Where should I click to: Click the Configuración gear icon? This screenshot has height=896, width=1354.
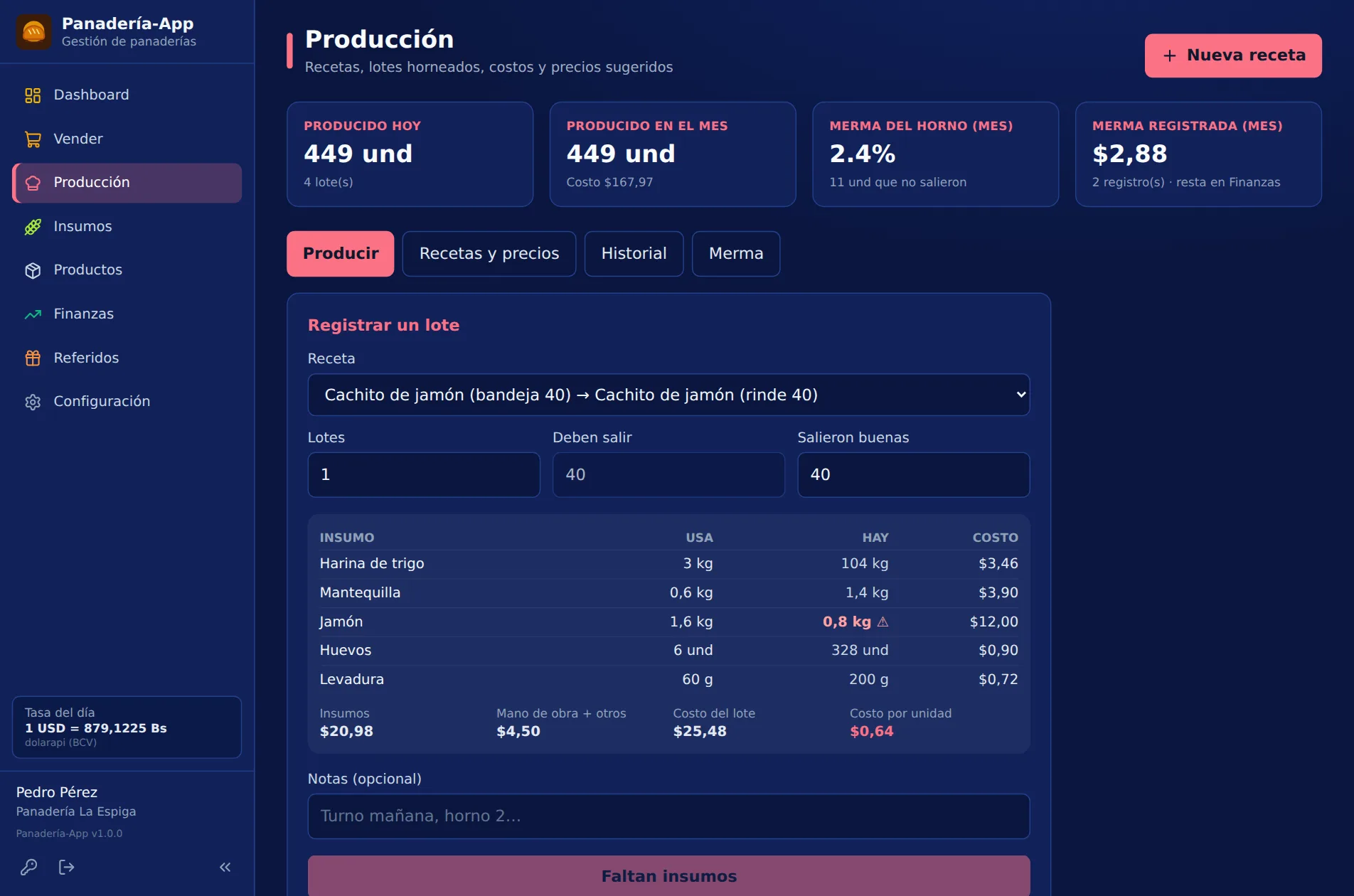(x=33, y=402)
